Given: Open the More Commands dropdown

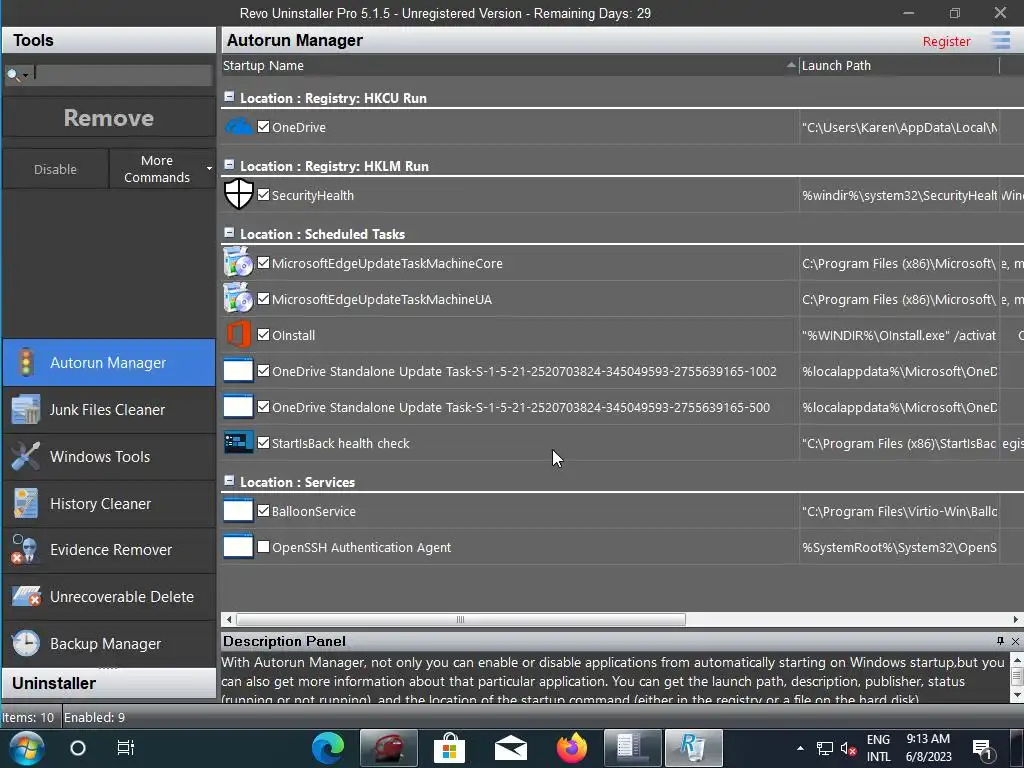Looking at the screenshot, I should [x=162, y=168].
